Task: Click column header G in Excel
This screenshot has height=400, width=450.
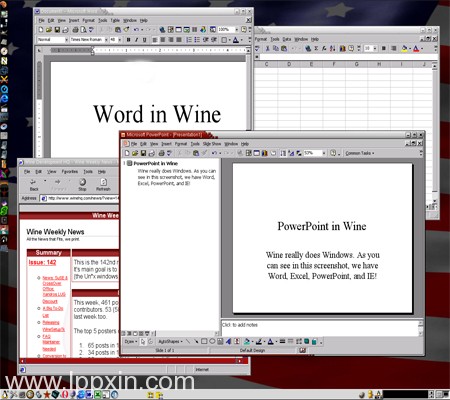Action: click(x=357, y=64)
